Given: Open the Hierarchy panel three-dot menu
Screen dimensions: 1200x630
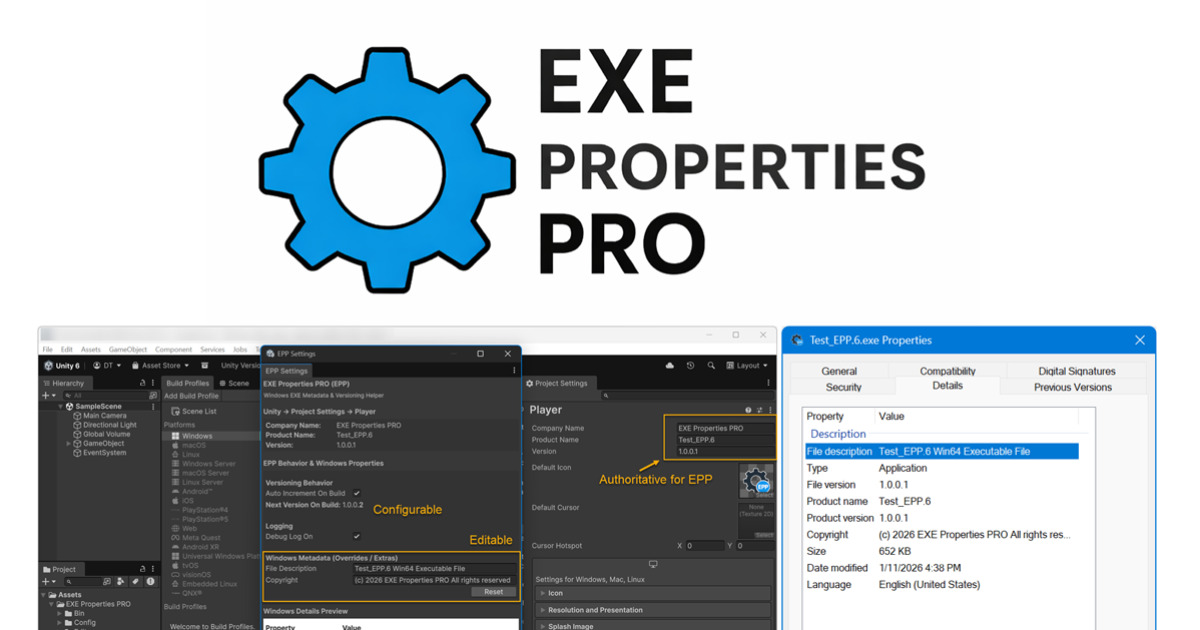Looking at the screenshot, I should click(x=153, y=383).
